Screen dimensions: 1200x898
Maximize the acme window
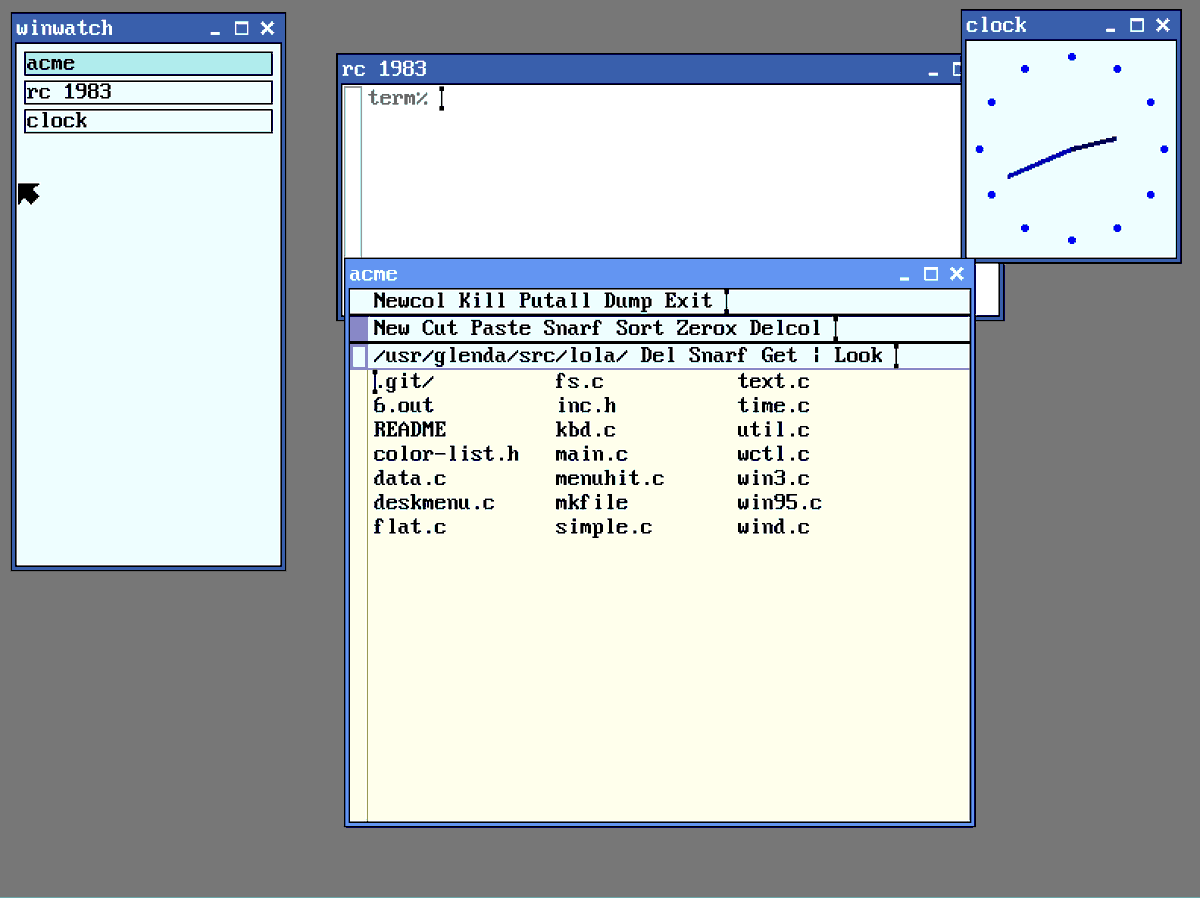click(931, 274)
